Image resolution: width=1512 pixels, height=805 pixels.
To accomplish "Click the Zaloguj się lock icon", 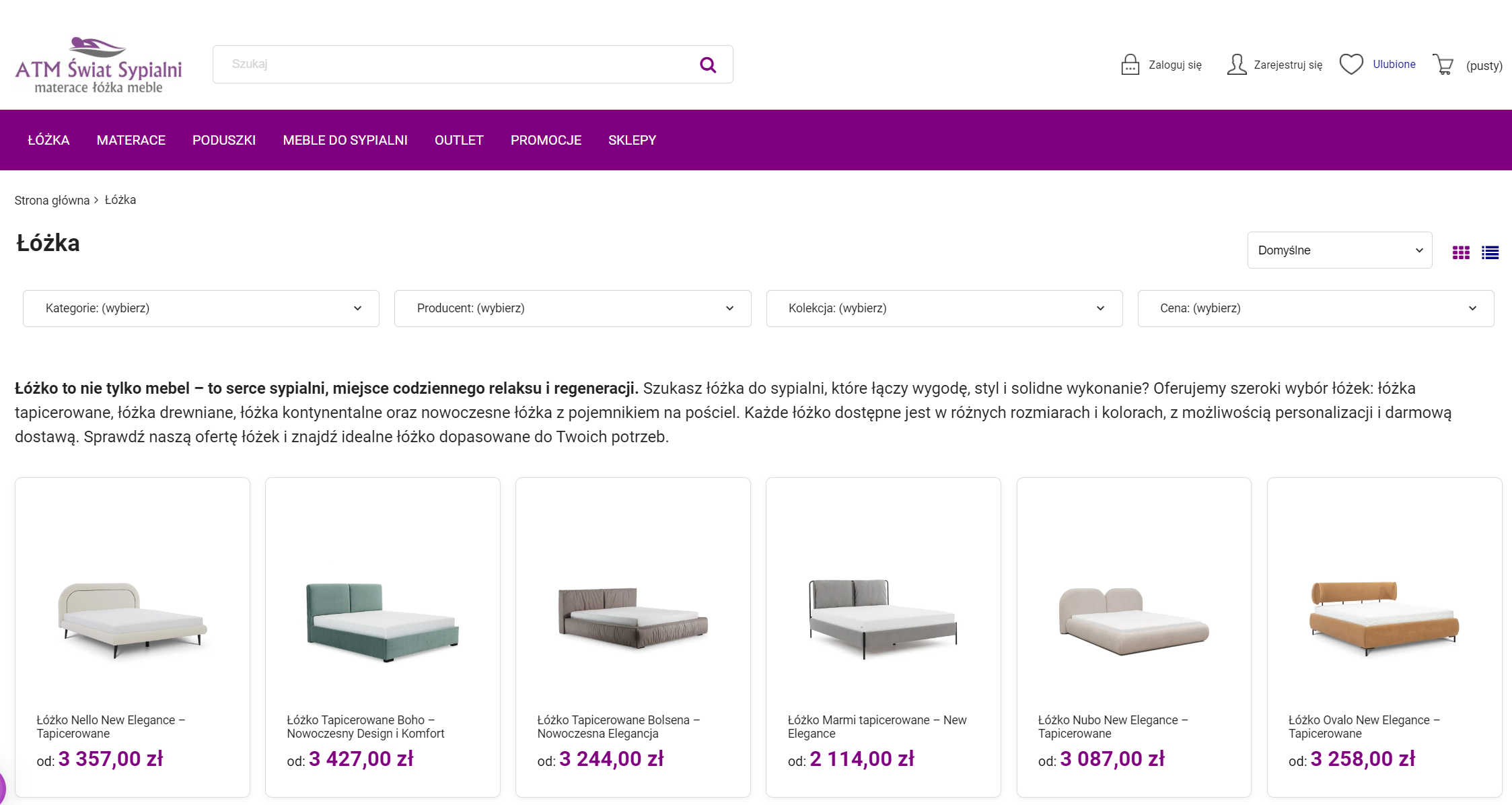I will coord(1130,65).
